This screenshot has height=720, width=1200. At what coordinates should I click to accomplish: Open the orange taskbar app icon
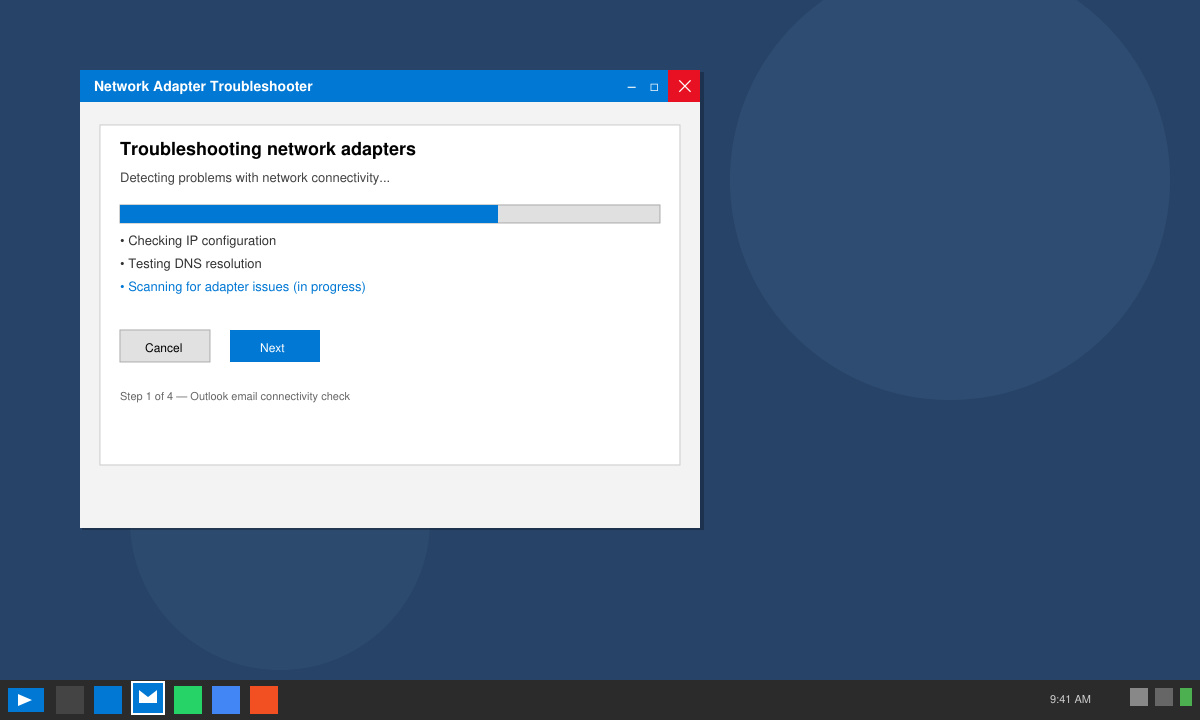(264, 700)
